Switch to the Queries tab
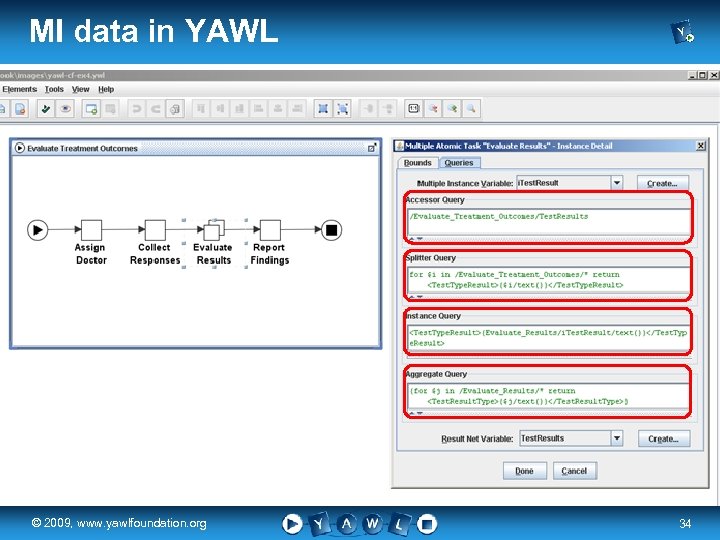Screen dimensions: 720x540 click(459, 163)
